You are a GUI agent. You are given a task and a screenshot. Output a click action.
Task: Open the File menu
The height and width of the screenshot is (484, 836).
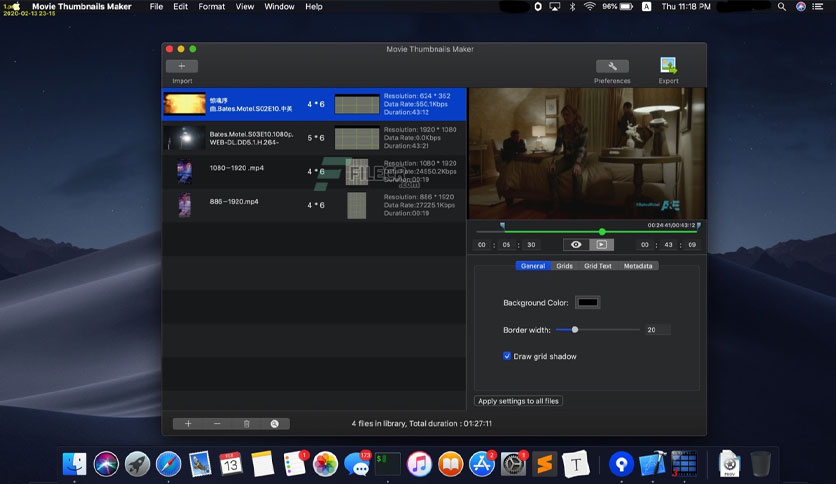tap(156, 6)
